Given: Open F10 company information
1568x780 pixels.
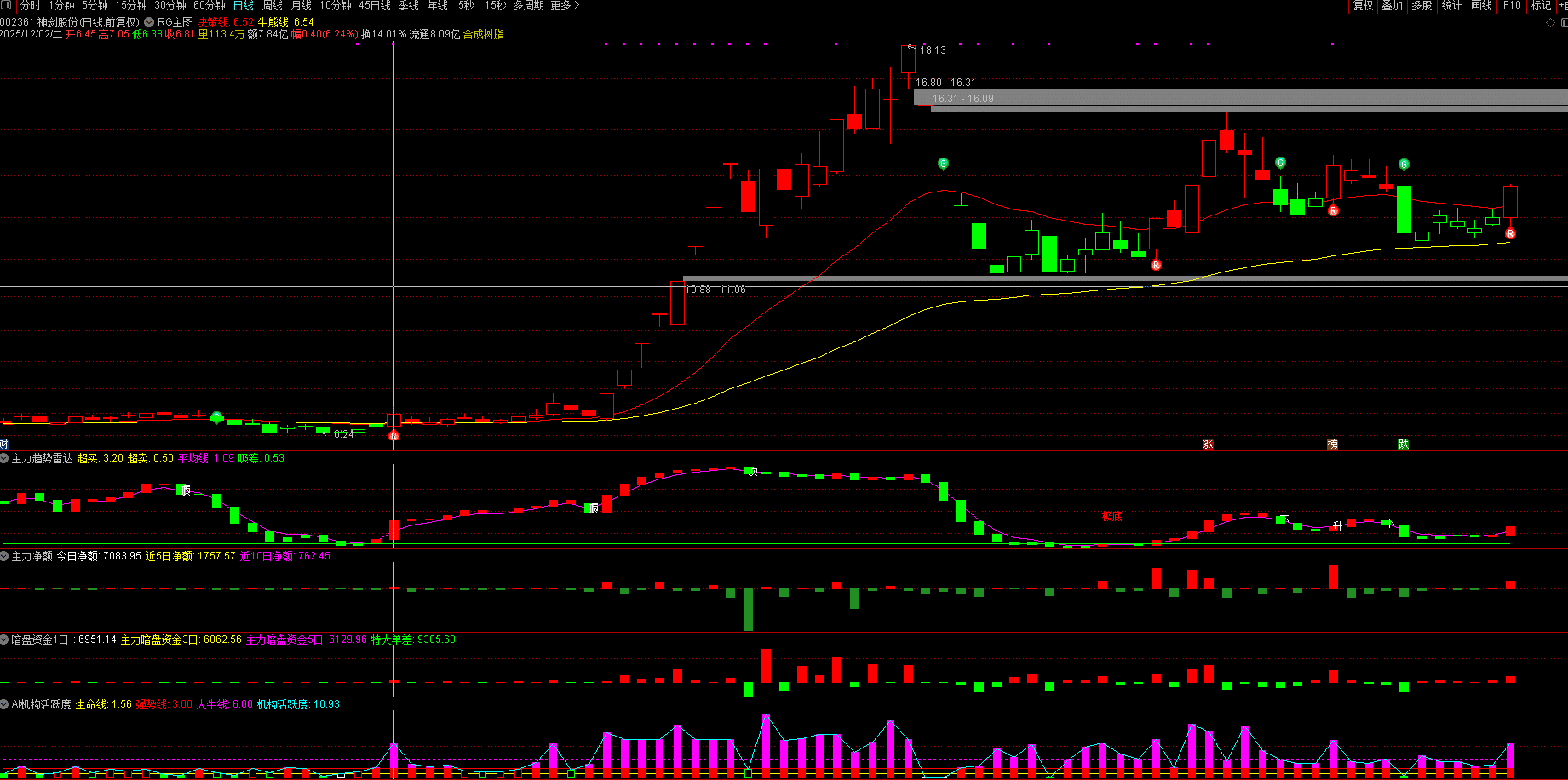Looking at the screenshot, I should click(x=1512, y=6).
